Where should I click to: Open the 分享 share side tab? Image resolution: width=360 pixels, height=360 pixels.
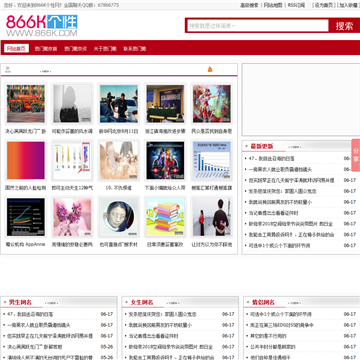pyautogui.click(x=356, y=155)
